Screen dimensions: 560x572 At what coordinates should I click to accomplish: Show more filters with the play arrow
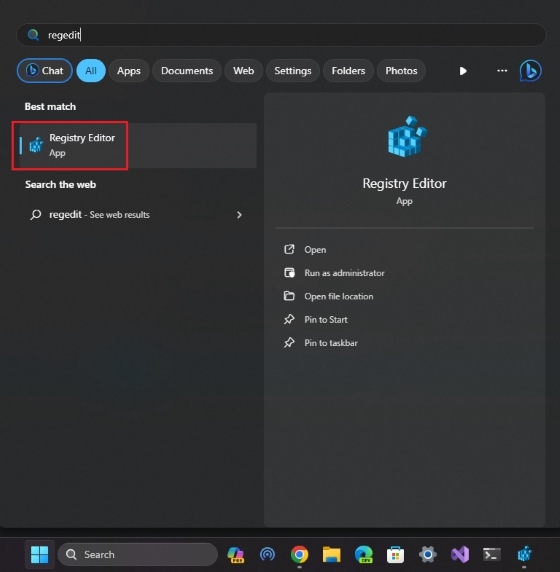point(463,71)
